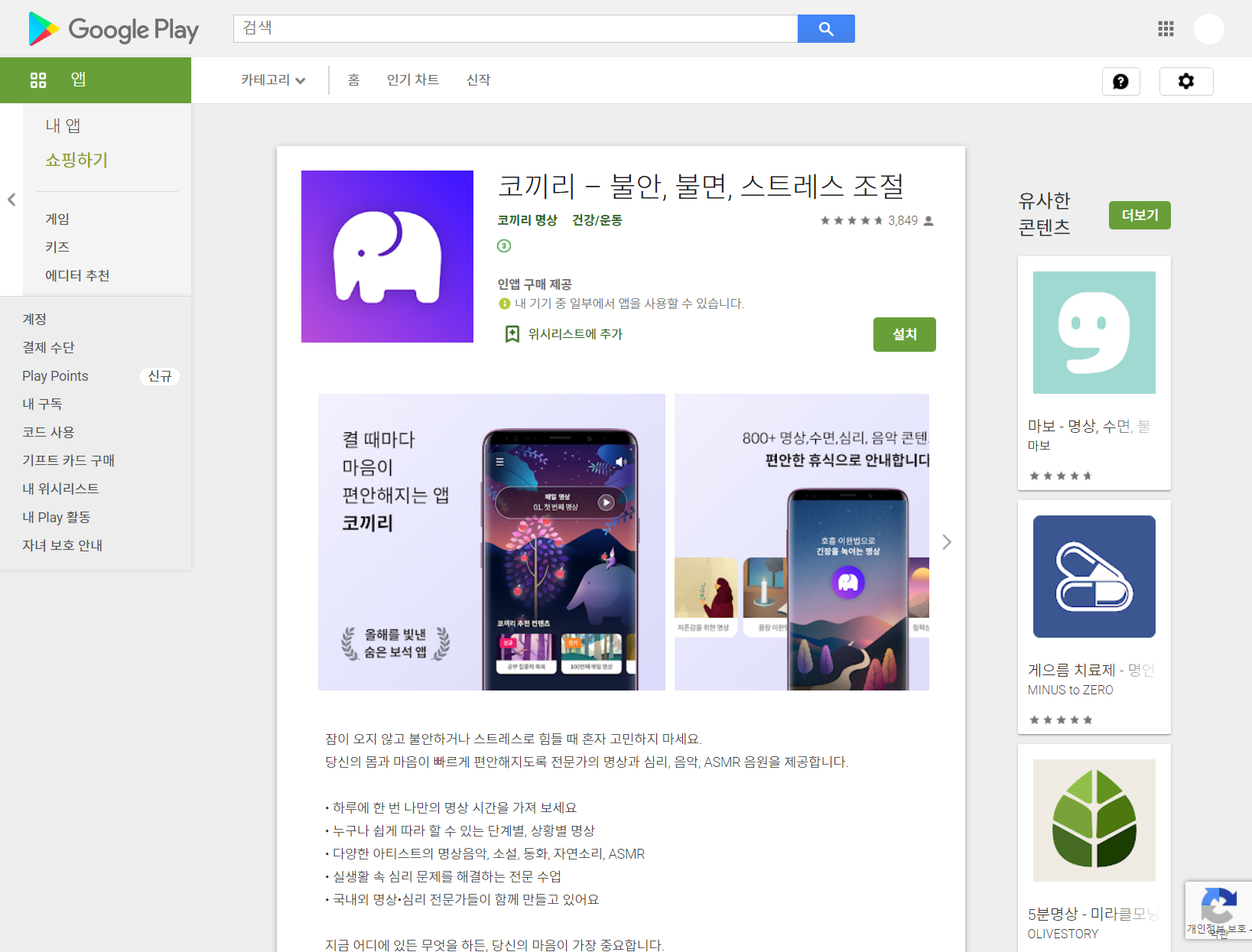
Task: Click the green 설치 install button
Action: tap(905, 334)
